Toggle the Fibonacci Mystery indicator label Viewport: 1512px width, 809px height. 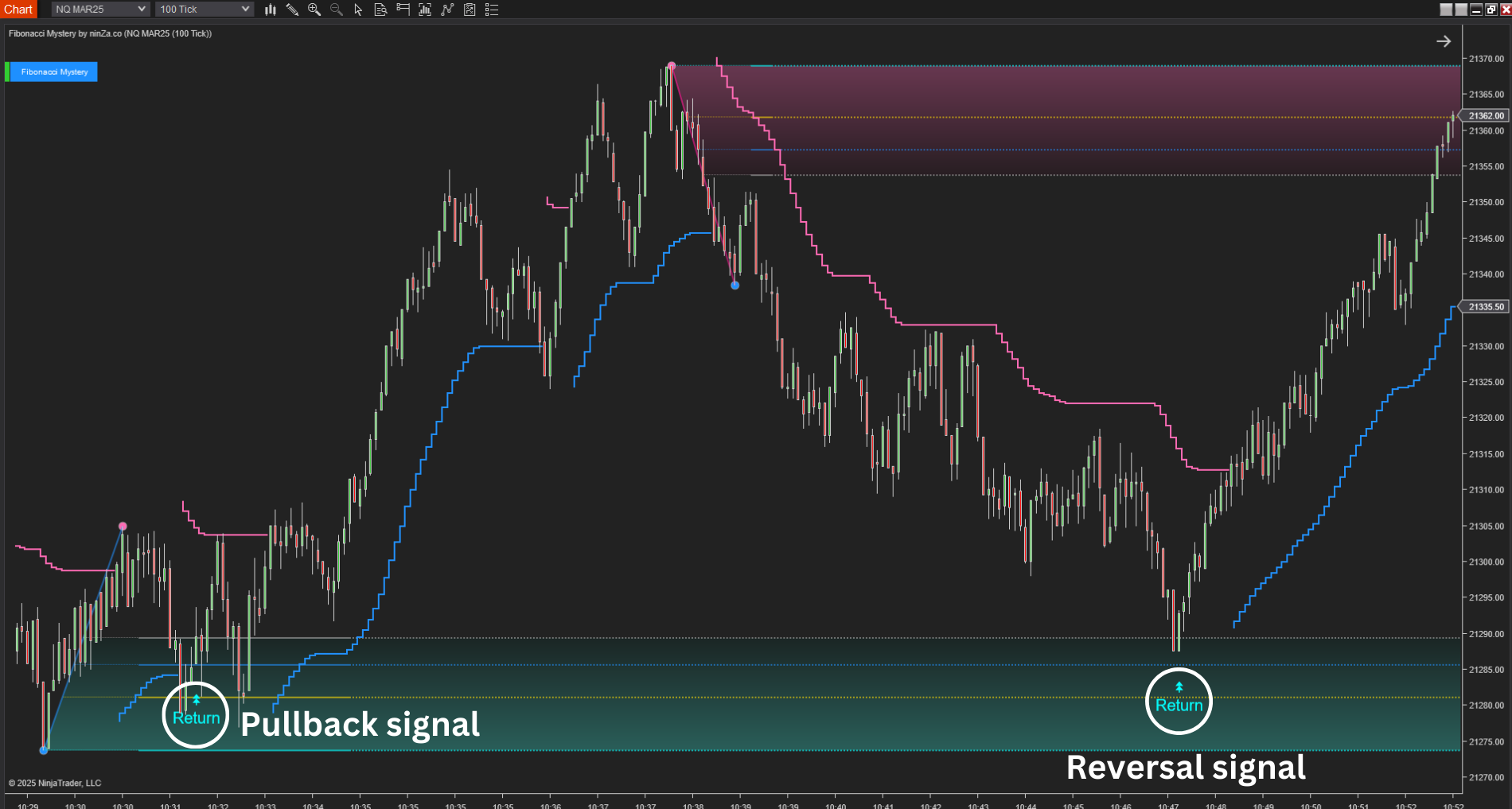click(x=54, y=72)
